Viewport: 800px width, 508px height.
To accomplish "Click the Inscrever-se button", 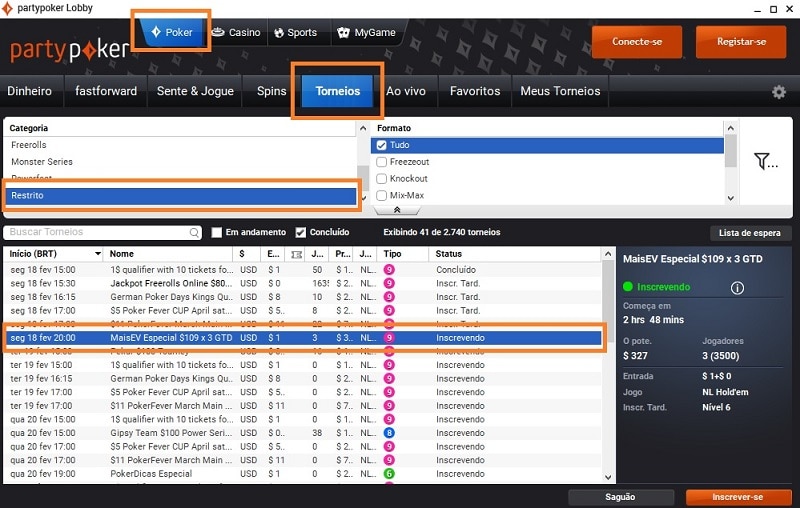I will coord(738,497).
